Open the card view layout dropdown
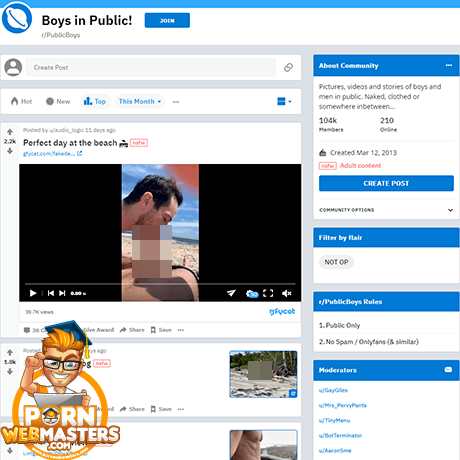Viewport: 460px width, 460px height. click(284, 101)
